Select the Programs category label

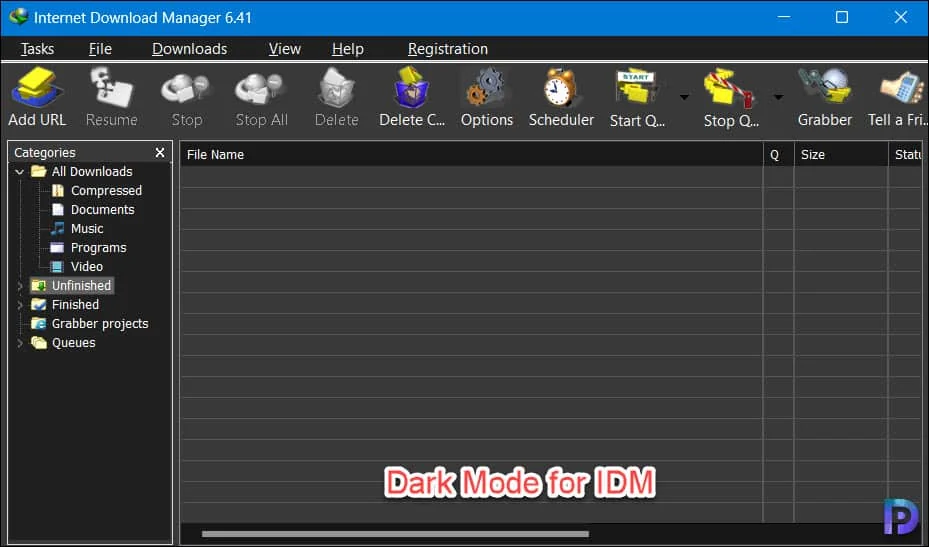pyautogui.click(x=98, y=247)
